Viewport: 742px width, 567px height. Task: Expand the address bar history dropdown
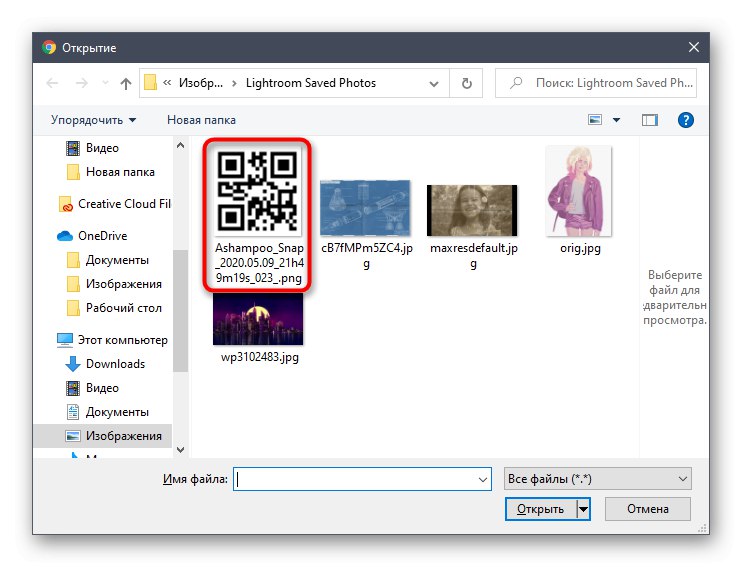tap(433, 84)
